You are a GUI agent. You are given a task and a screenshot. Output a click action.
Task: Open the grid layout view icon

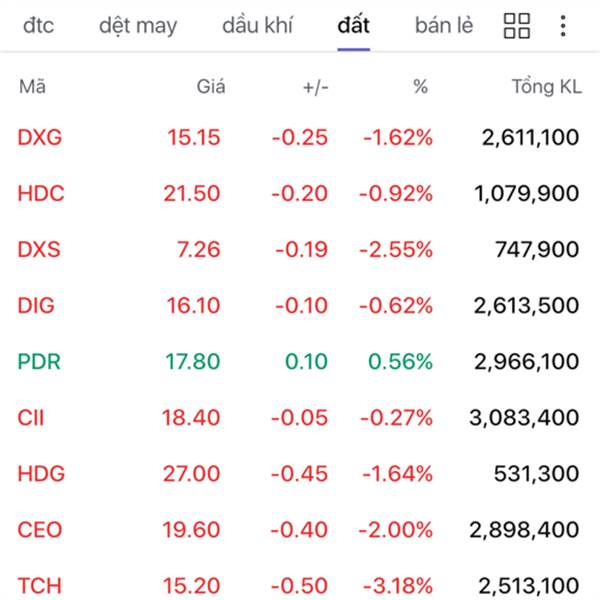point(517,26)
